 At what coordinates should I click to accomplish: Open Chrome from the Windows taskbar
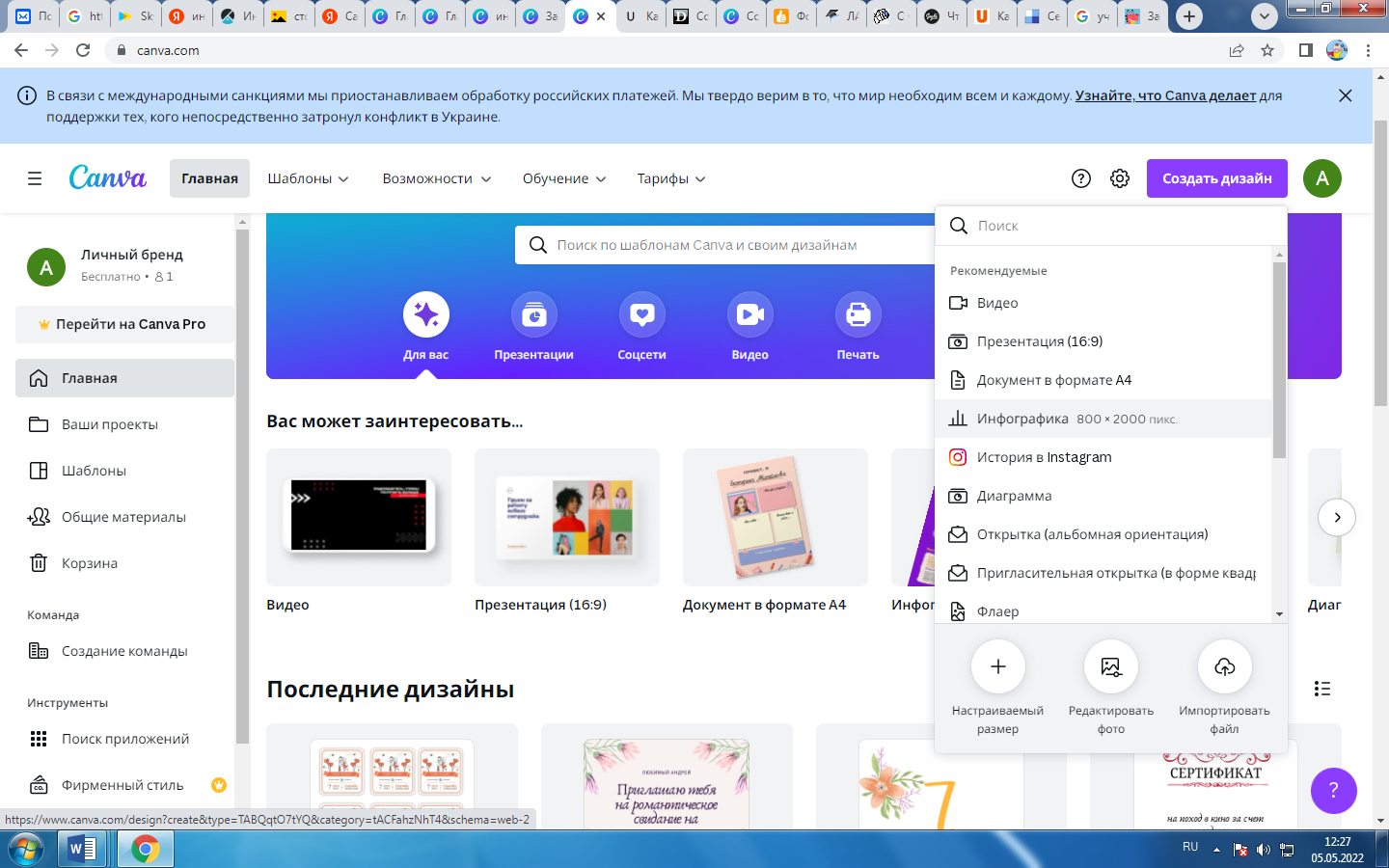click(x=146, y=849)
